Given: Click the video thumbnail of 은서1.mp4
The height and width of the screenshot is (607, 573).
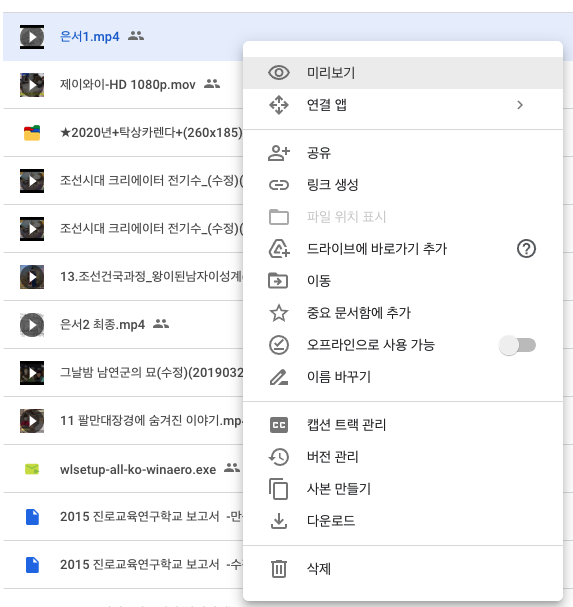Looking at the screenshot, I should pyautogui.click(x=32, y=37).
